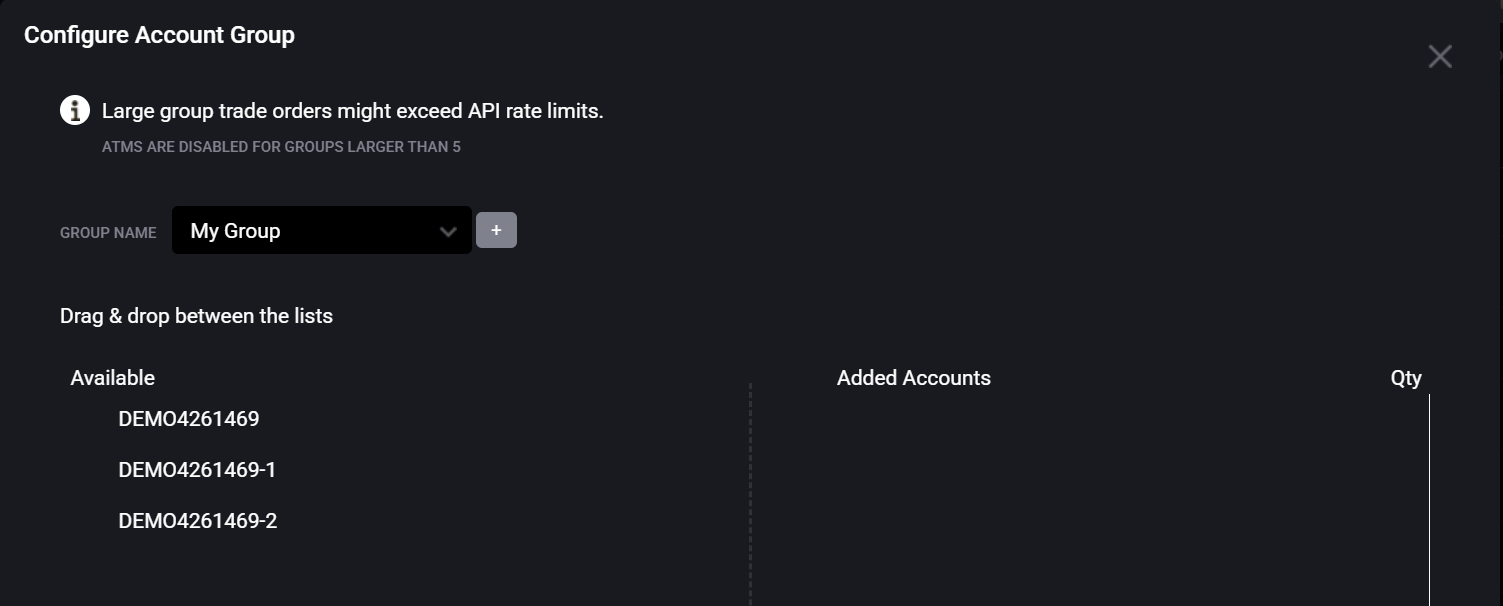Image resolution: width=1503 pixels, height=606 pixels.
Task: Select the DEMO4261469-2 account
Action: click(198, 521)
